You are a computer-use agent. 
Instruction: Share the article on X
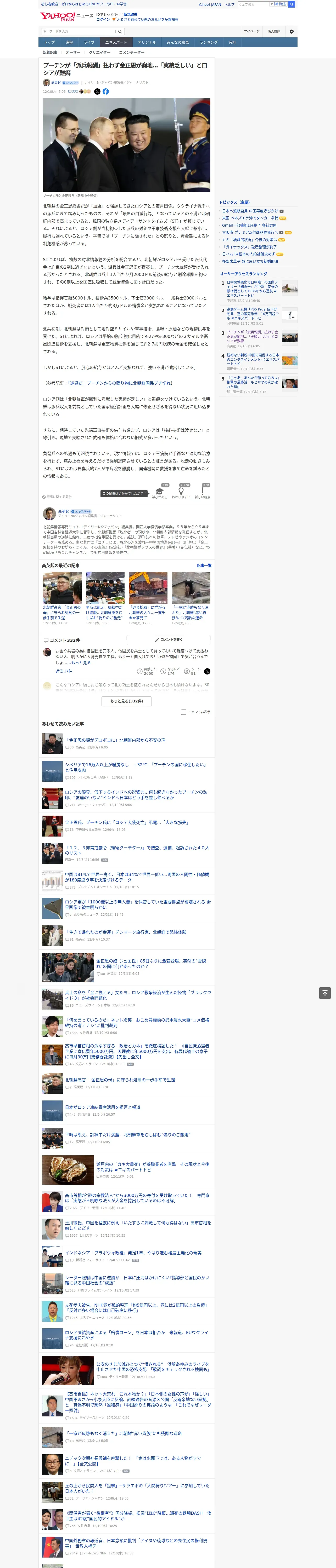tap(97, 91)
